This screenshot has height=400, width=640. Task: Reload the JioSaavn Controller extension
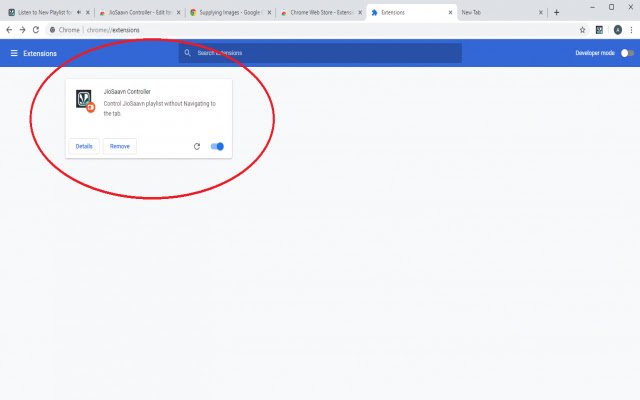pyautogui.click(x=197, y=146)
